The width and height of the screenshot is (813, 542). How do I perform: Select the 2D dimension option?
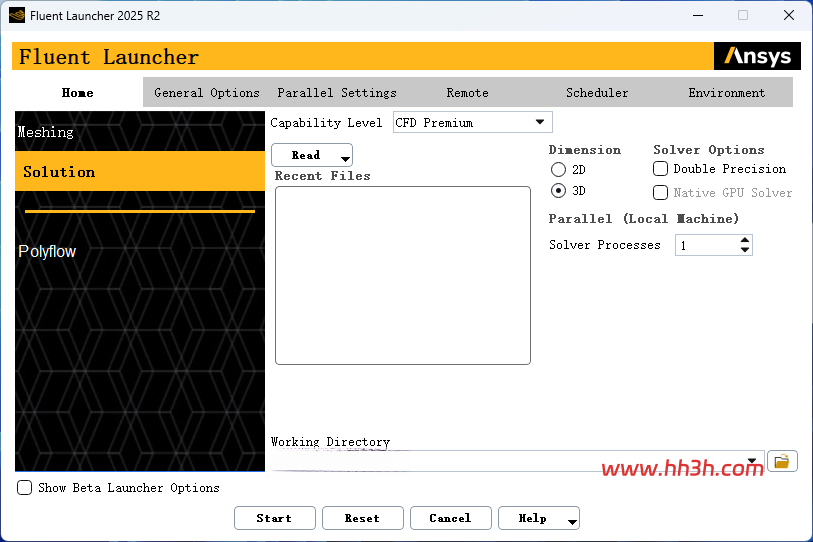[x=558, y=170]
